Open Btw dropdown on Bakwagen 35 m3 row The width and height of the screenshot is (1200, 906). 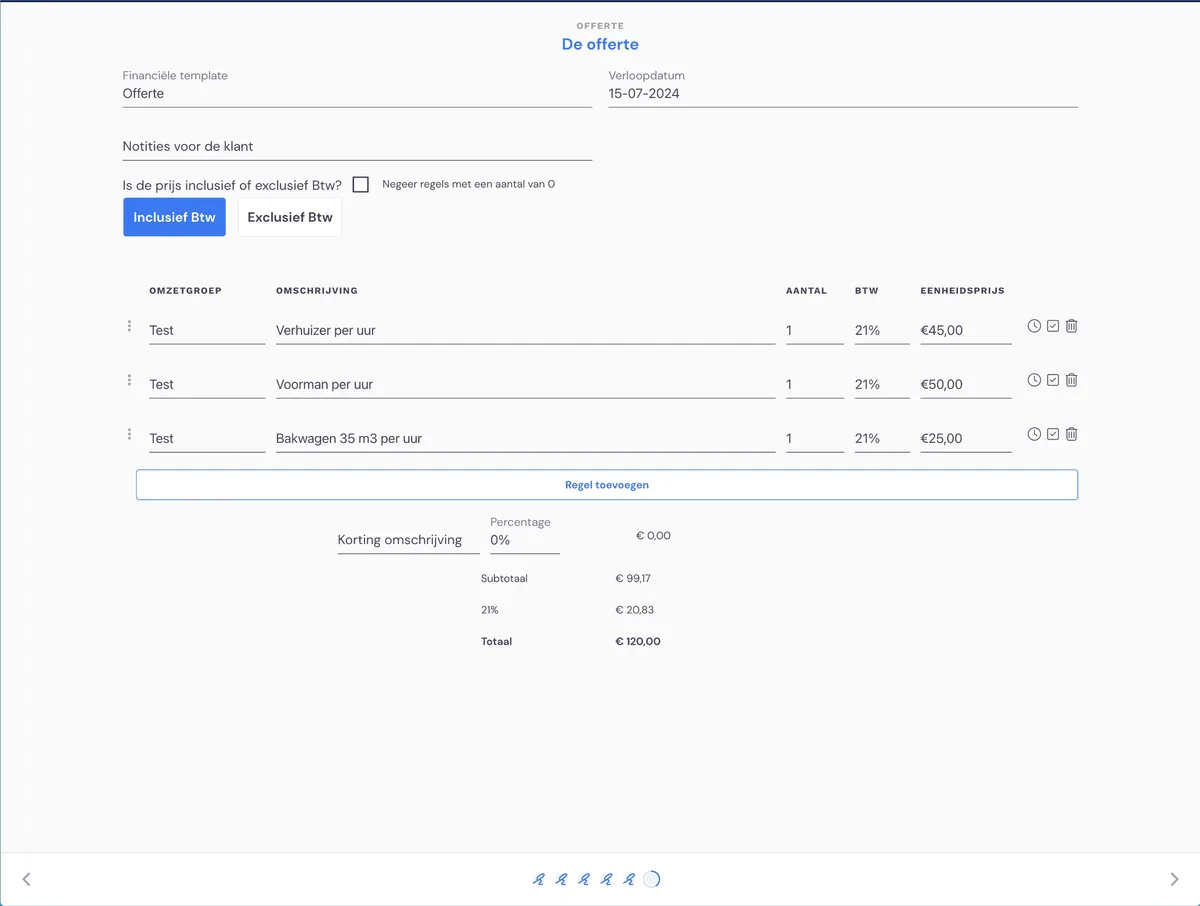[882, 439]
